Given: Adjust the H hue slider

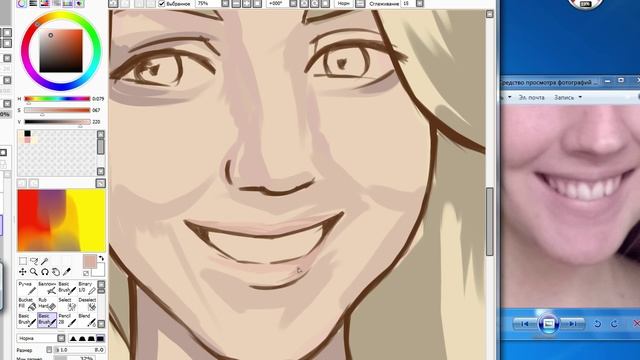Looking at the screenshot, I should click(57, 99).
